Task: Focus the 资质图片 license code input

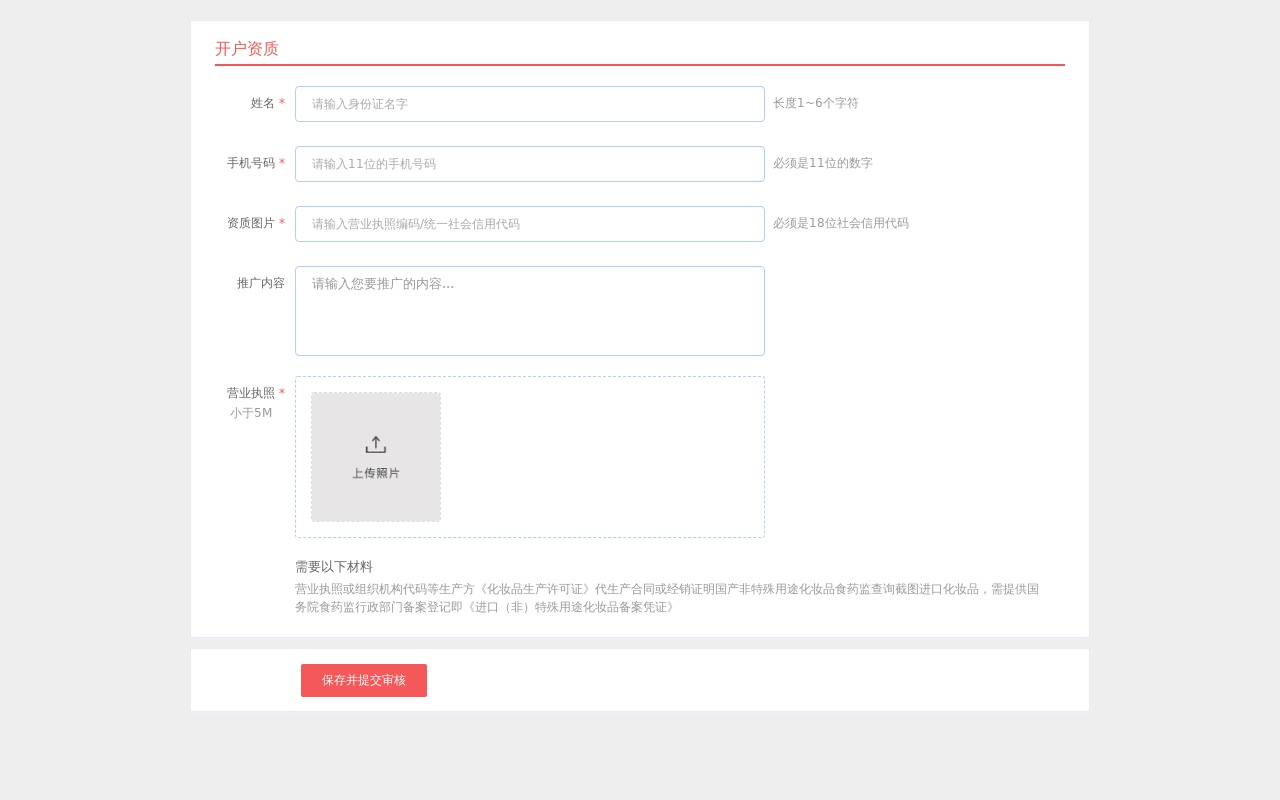Action: click(530, 224)
